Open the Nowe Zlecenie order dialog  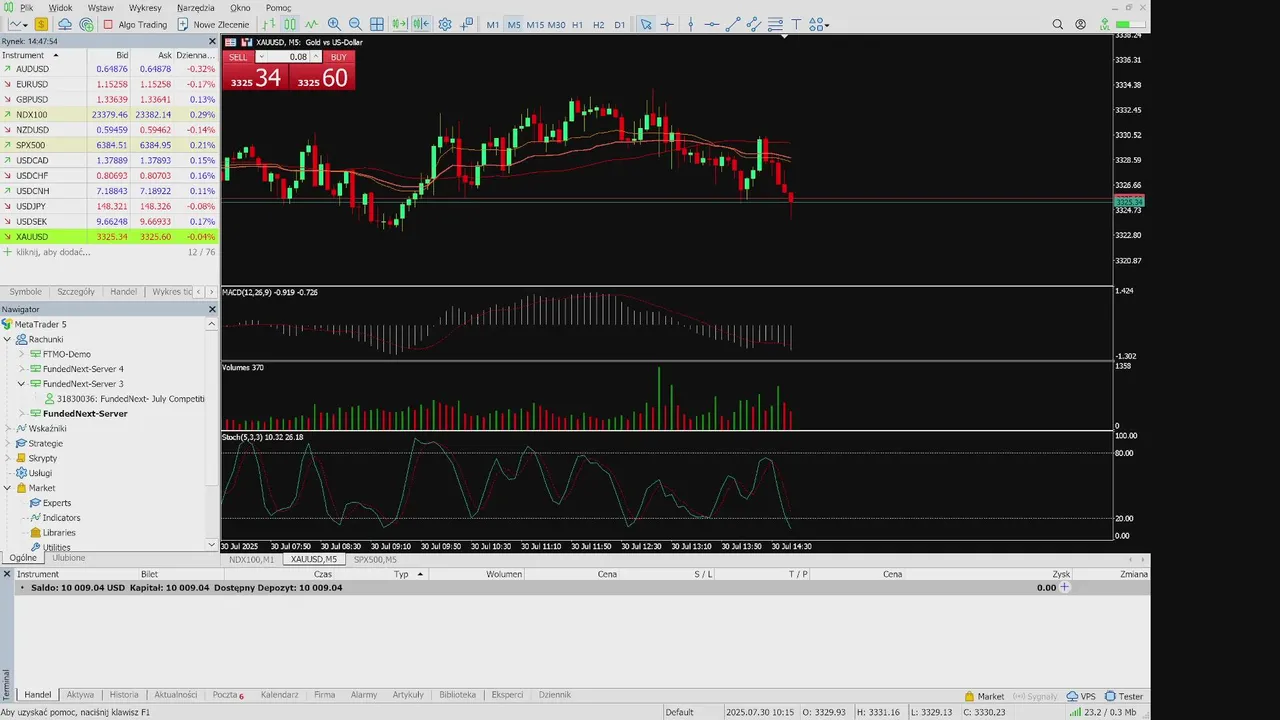point(213,24)
